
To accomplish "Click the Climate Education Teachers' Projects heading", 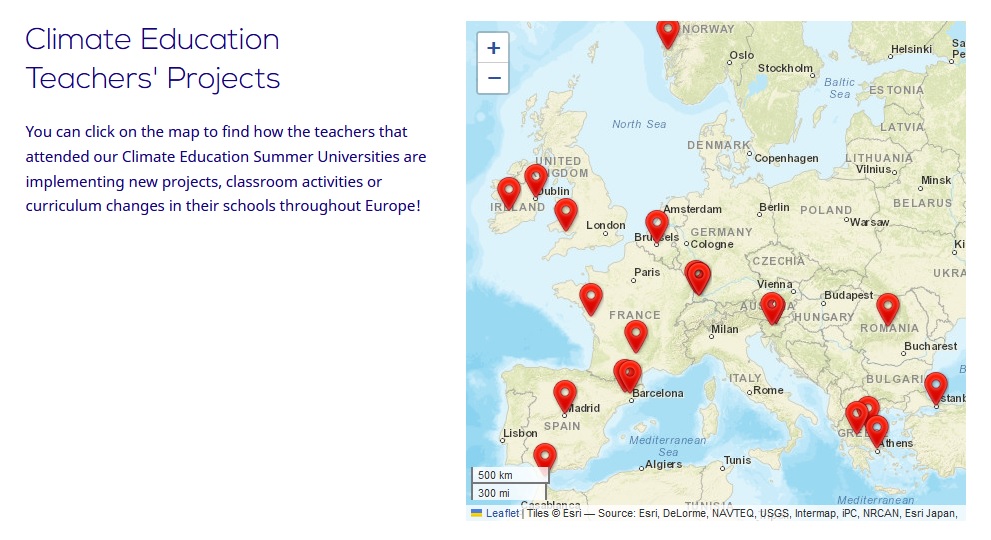I will [x=152, y=58].
